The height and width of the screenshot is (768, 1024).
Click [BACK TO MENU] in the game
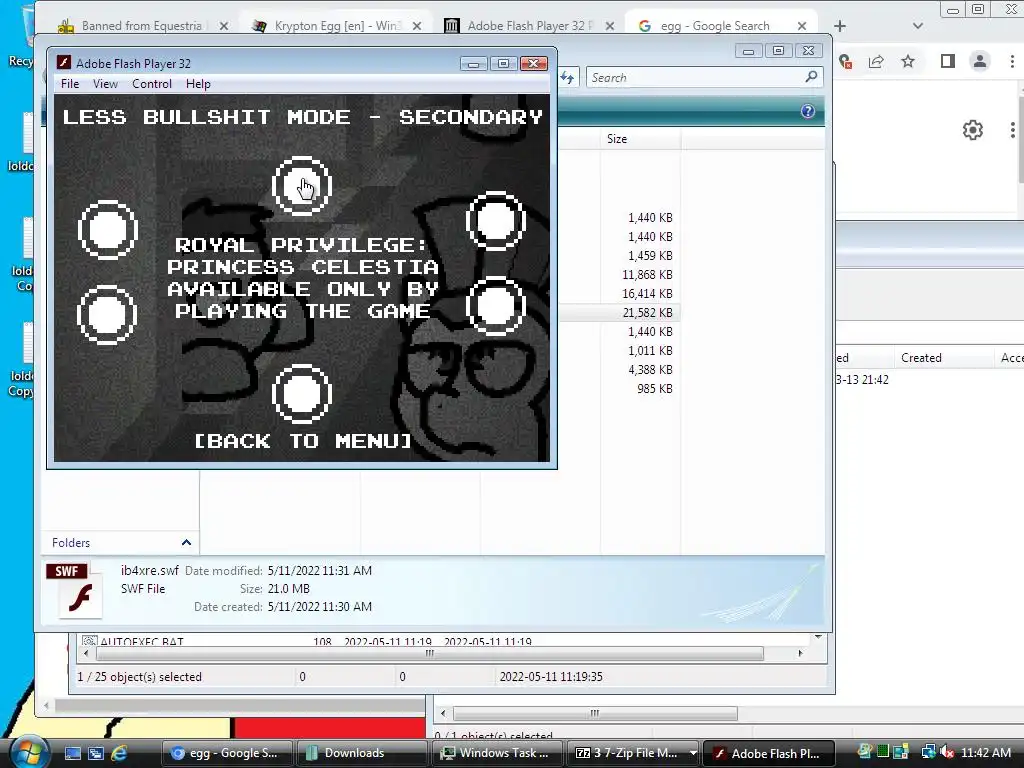(x=303, y=441)
